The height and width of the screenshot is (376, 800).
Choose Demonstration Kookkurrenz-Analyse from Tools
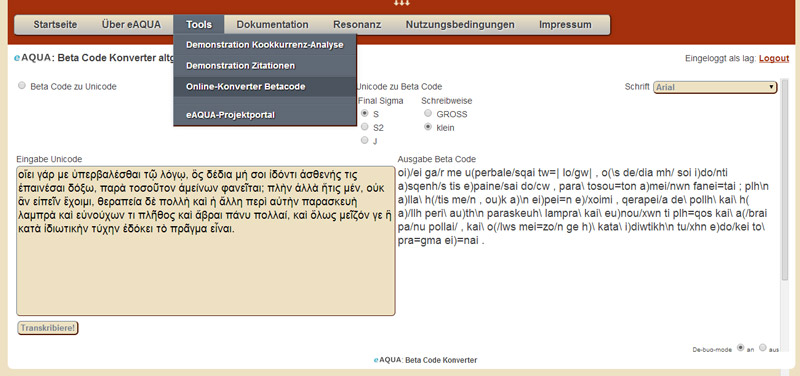point(265,45)
